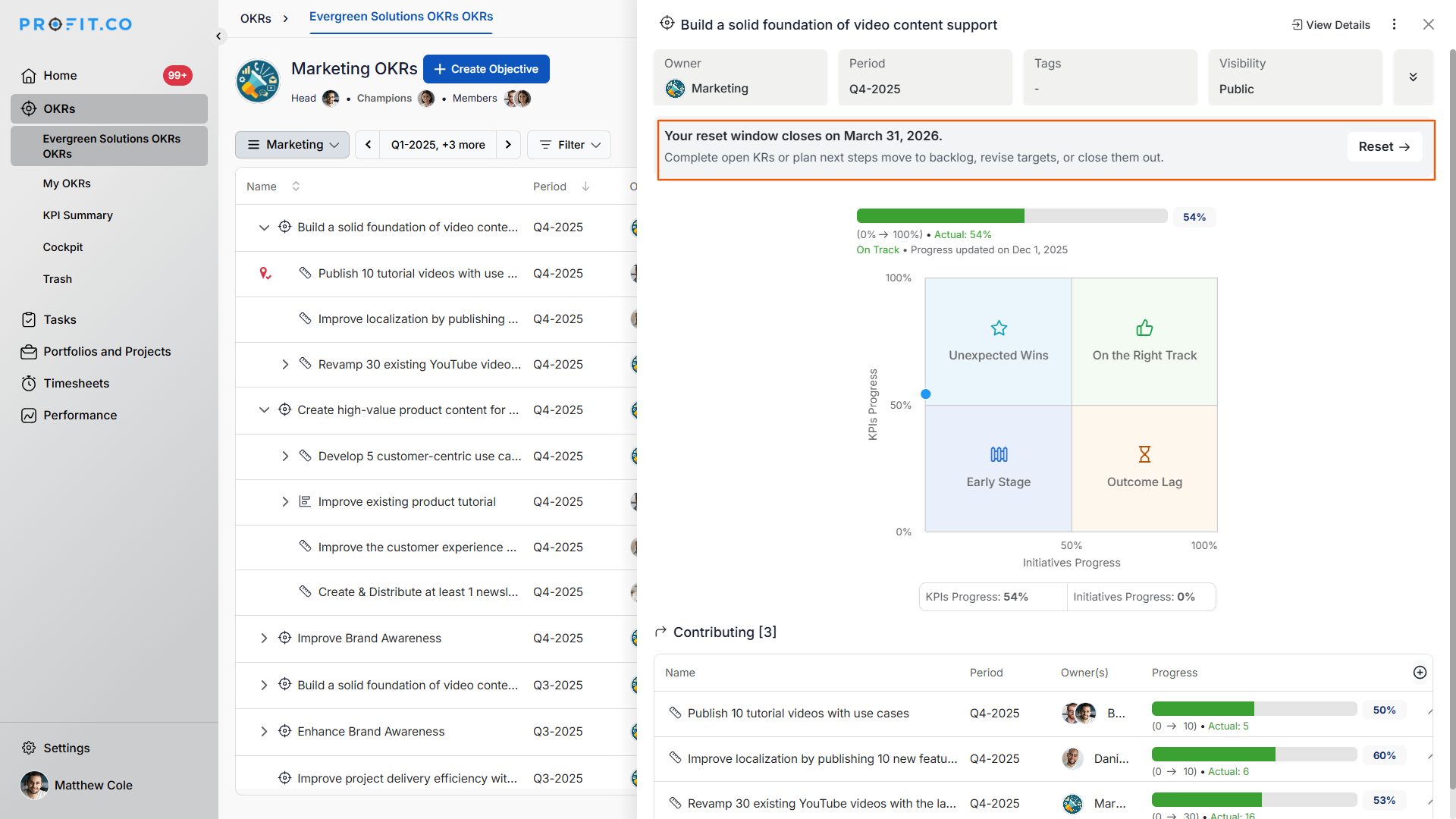The height and width of the screenshot is (819, 1456).
Task: Open Portfolios and Projects in sidebar
Action: coord(107,352)
